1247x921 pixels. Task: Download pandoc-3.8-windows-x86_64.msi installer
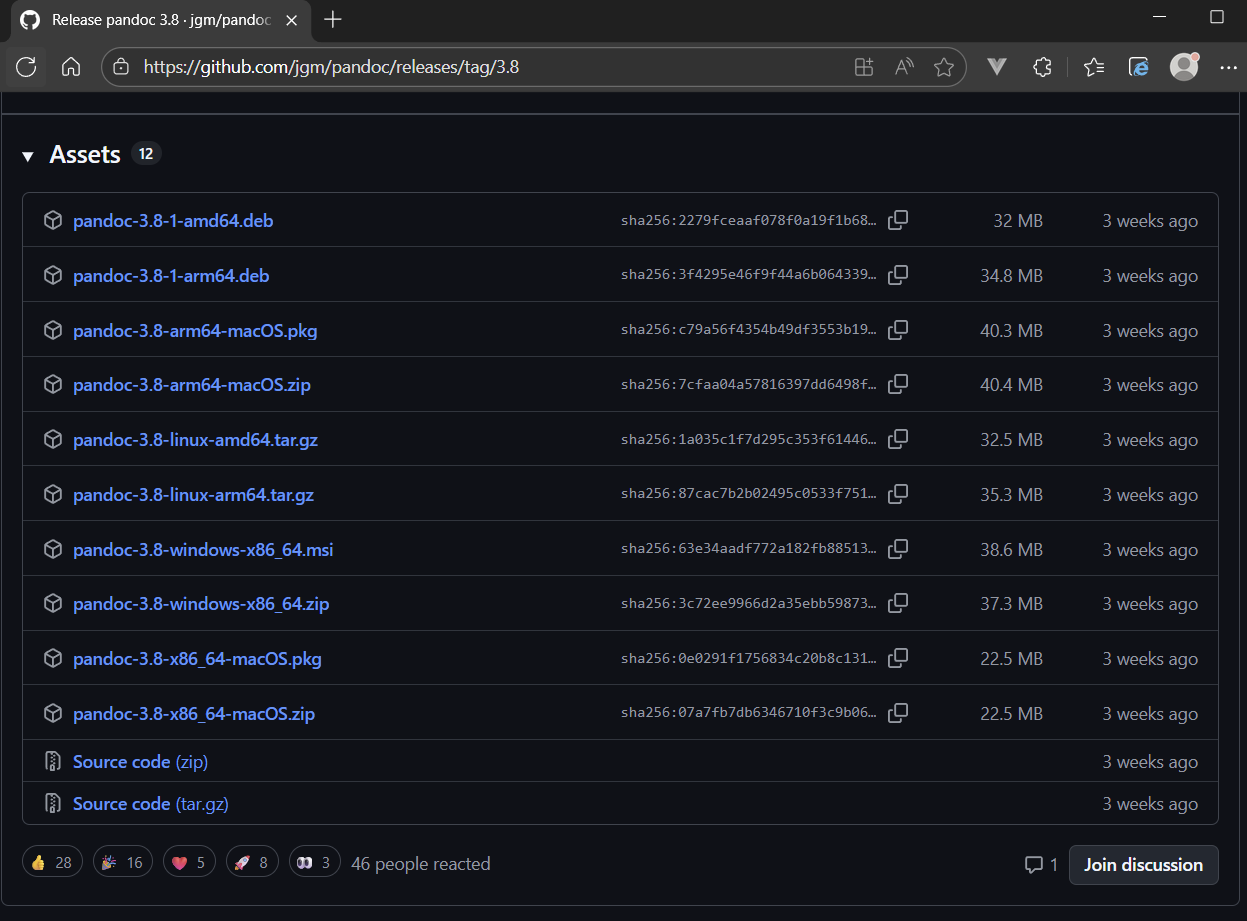203,550
